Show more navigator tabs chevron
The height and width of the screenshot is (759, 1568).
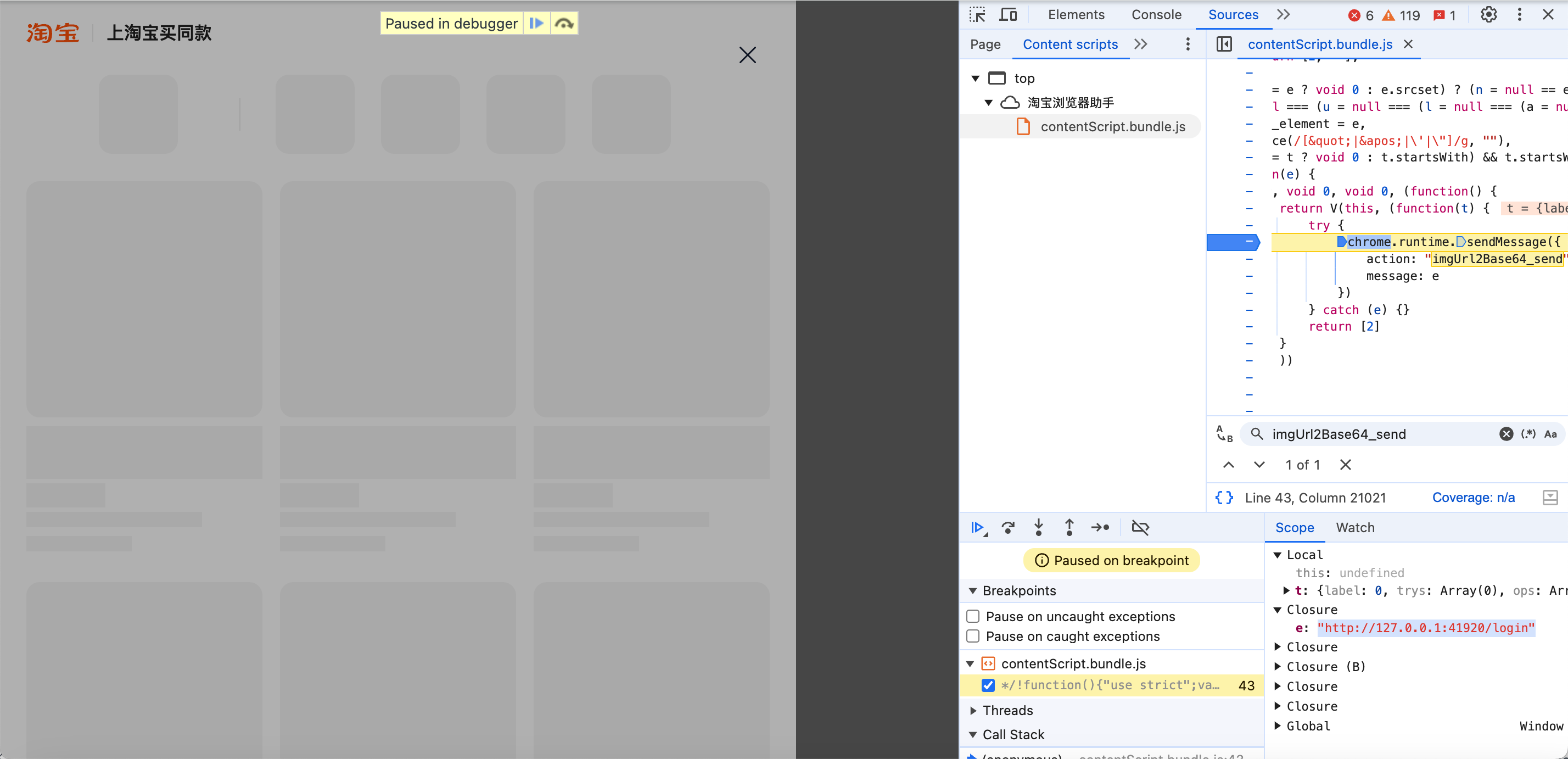pyautogui.click(x=1141, y=44)
